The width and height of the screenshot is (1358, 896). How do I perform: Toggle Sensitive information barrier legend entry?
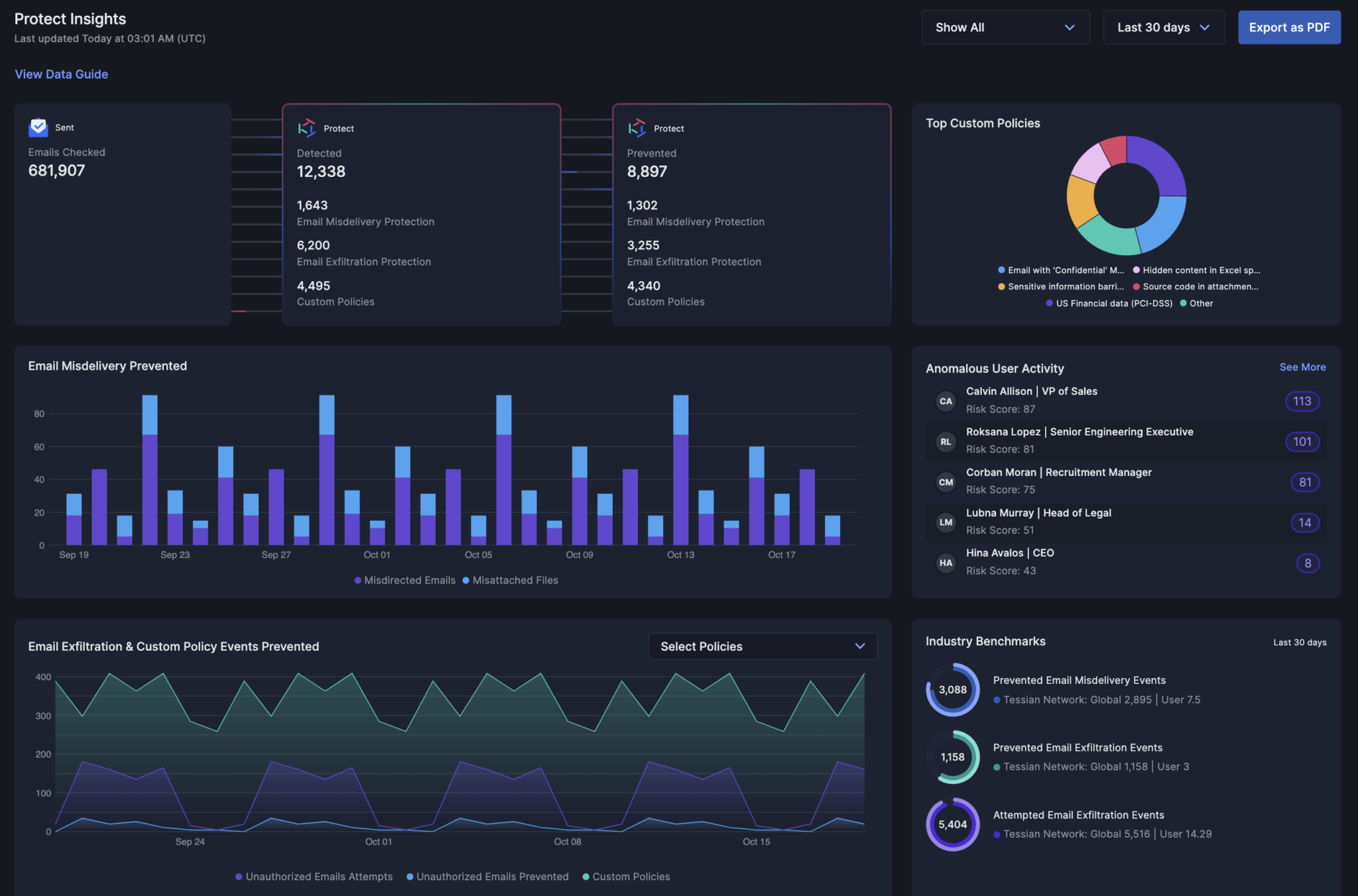pyautogui.click(x=1061, y=286)
